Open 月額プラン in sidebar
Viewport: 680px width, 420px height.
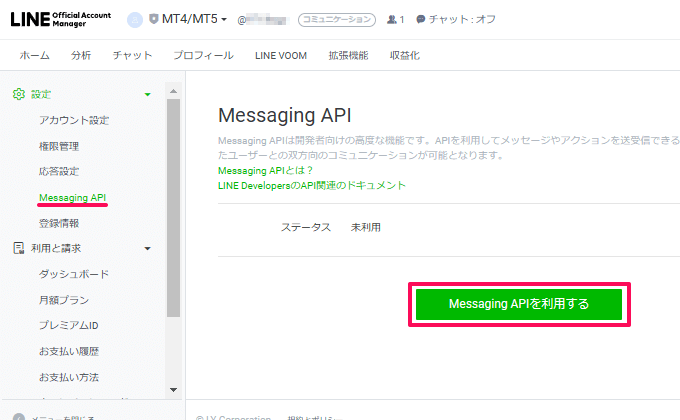tap(64, 300)
